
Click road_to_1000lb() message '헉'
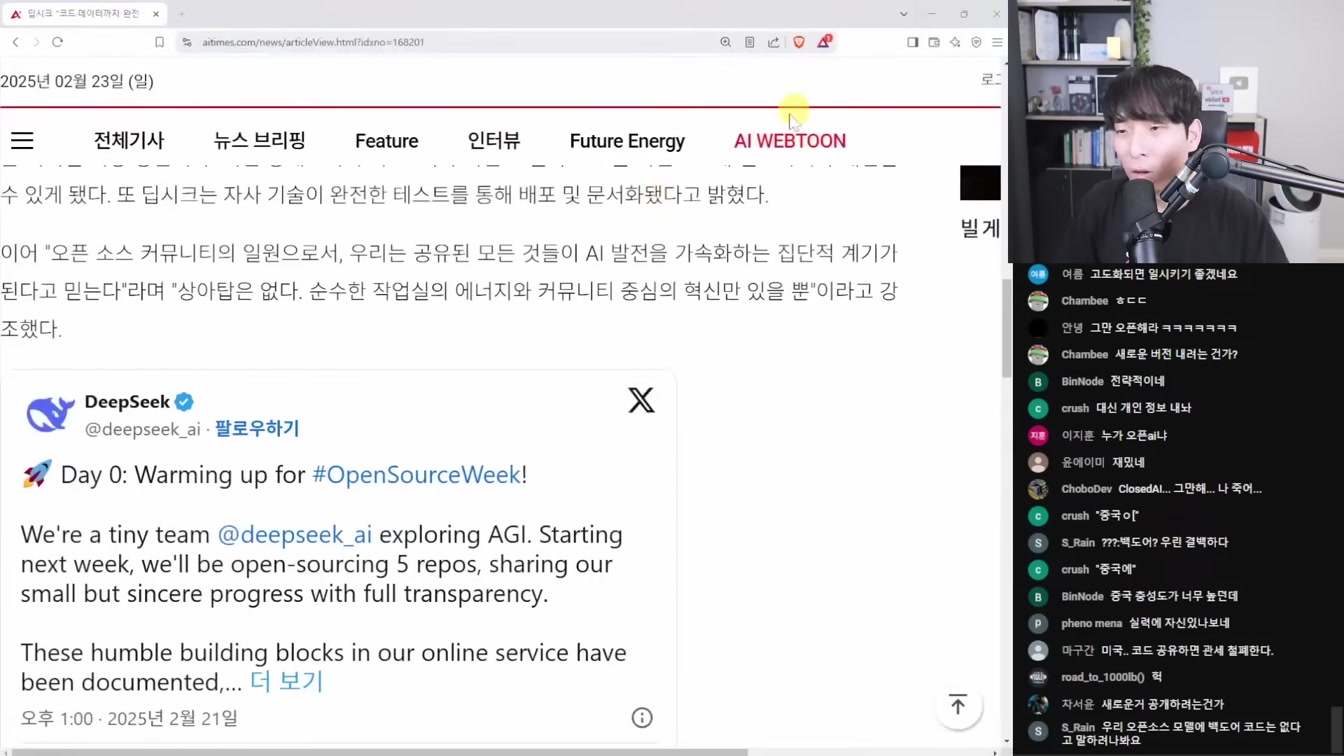[1156, 677]
